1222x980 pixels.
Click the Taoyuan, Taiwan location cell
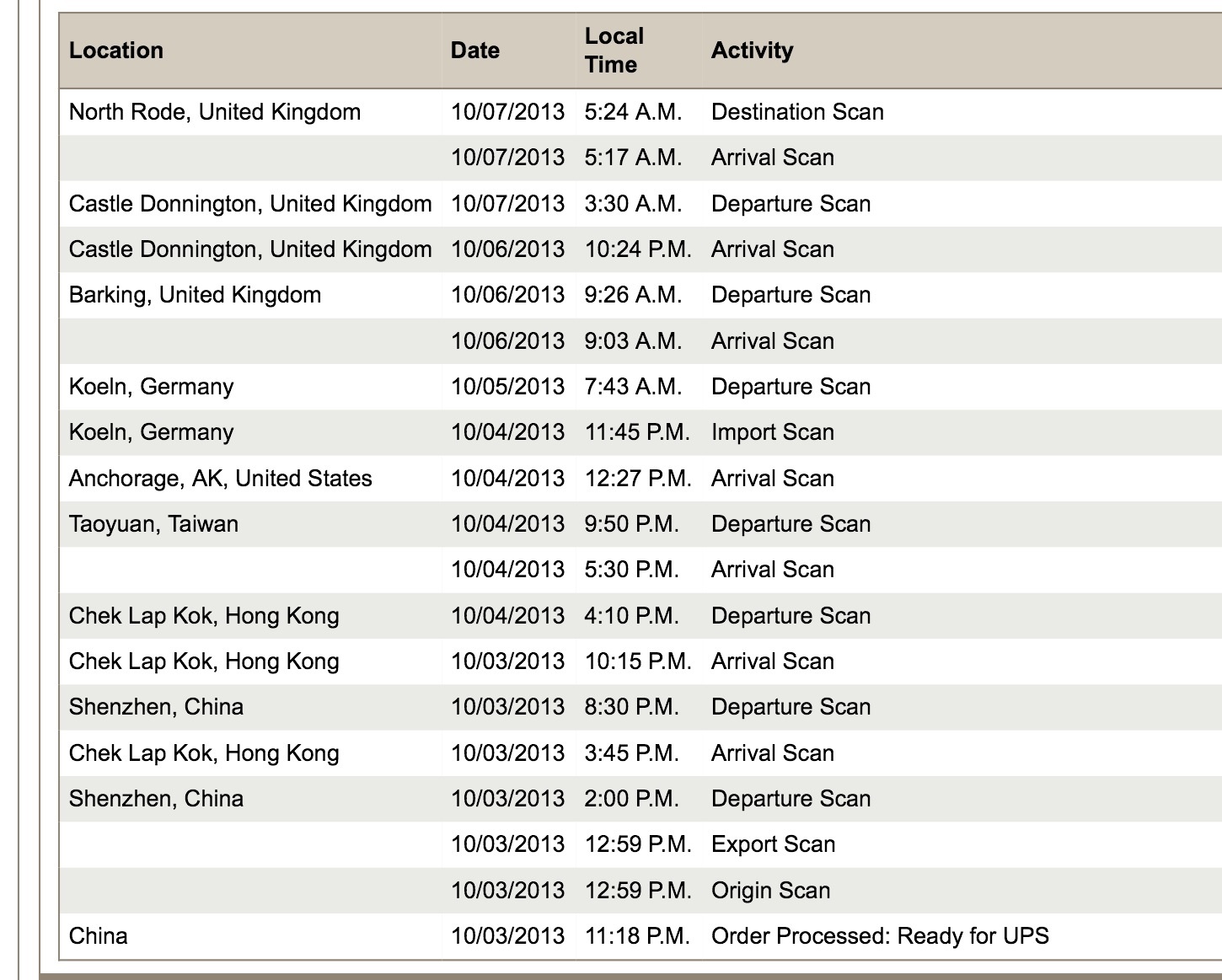click(x=153, y=524)
